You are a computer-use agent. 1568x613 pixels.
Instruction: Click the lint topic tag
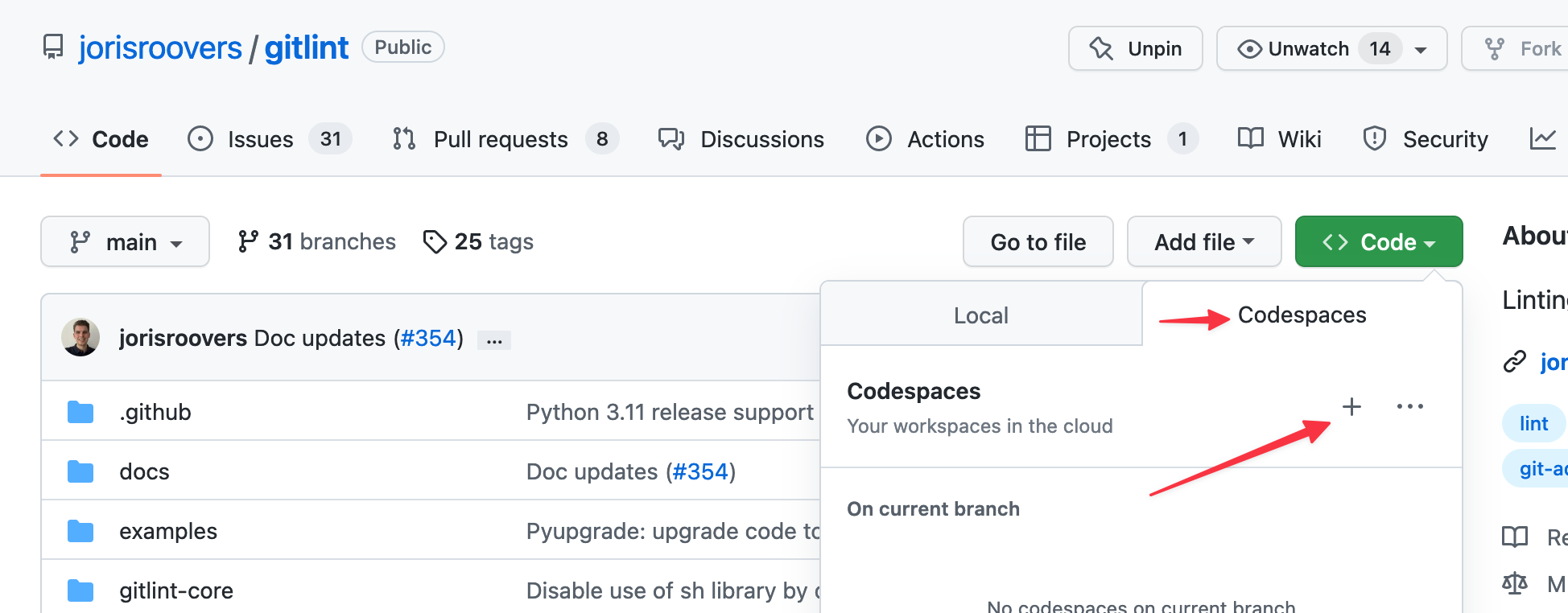[1533, 423]
